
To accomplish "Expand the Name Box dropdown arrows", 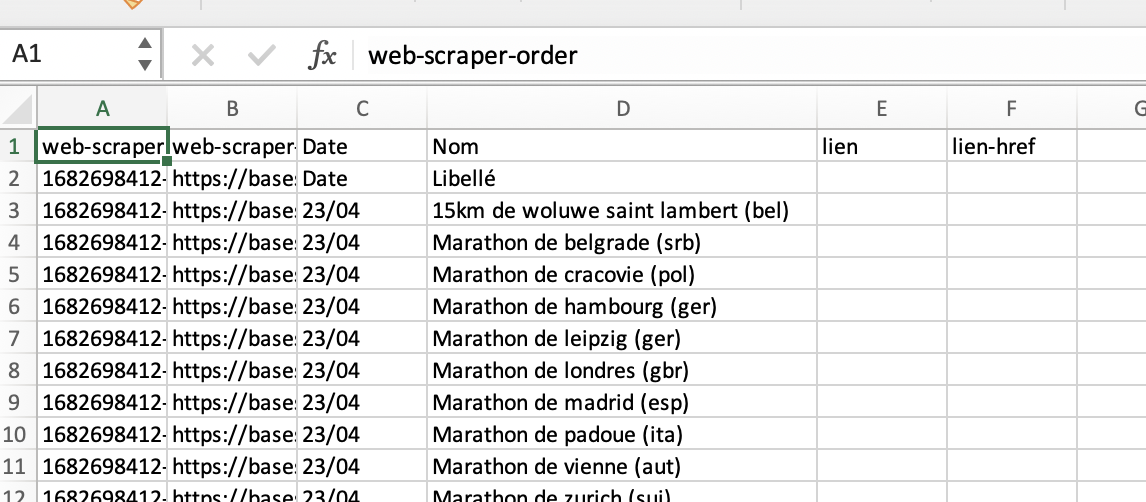I will pyautogui.click(x=145, y=54).
